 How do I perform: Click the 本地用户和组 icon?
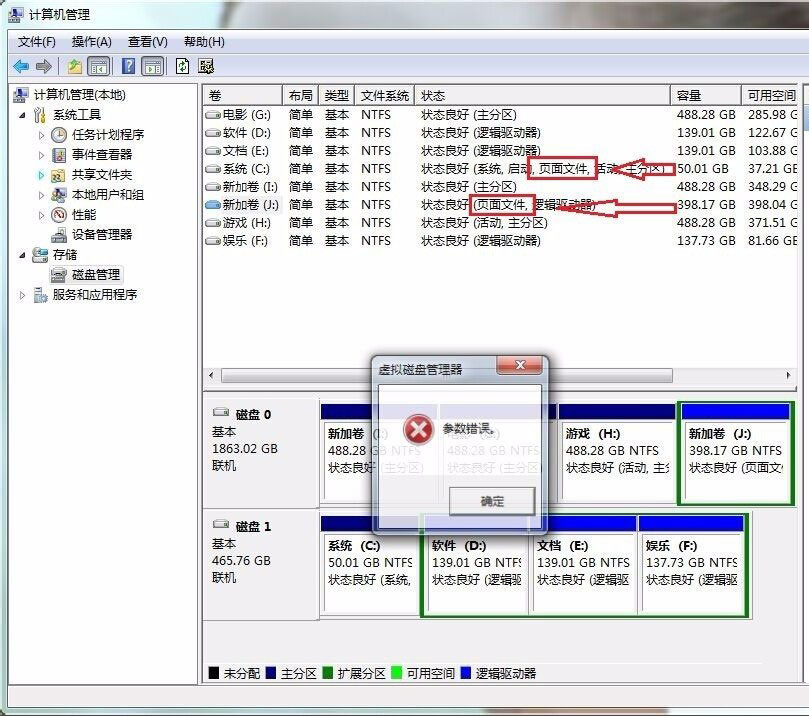point(59,195)
